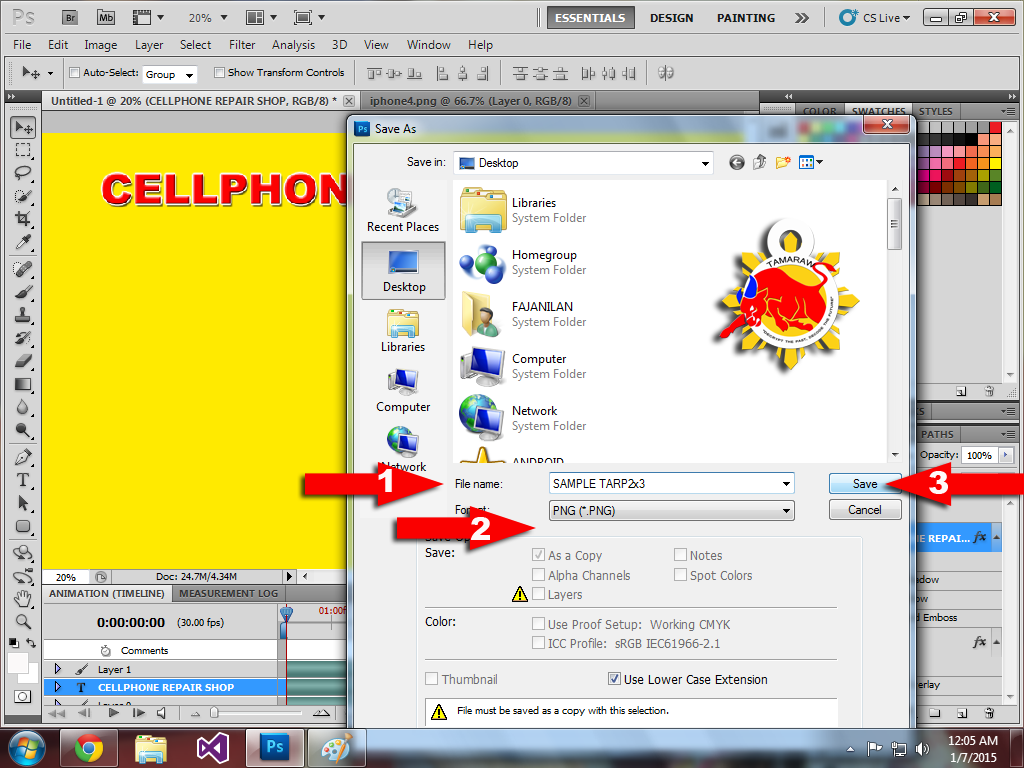This screenshot has height=768, width=1024.
Task: Select the Move tool in toolbox
Action: point(23,127)
